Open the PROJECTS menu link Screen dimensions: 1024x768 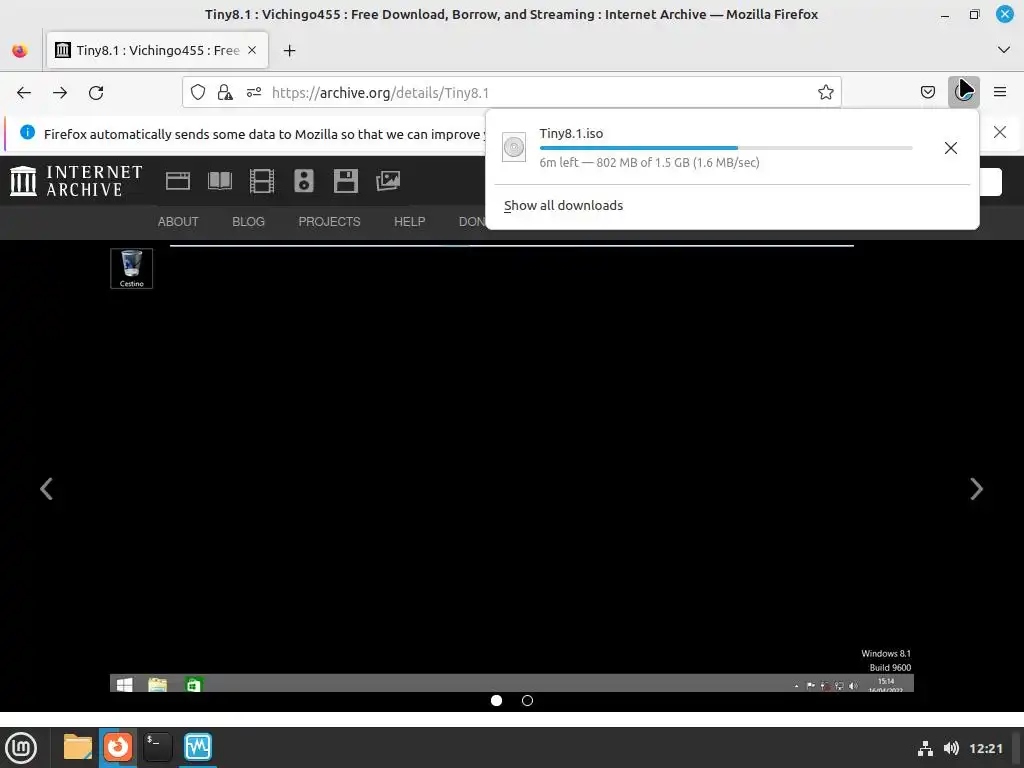pyautogui.click(x=329, y=222)
